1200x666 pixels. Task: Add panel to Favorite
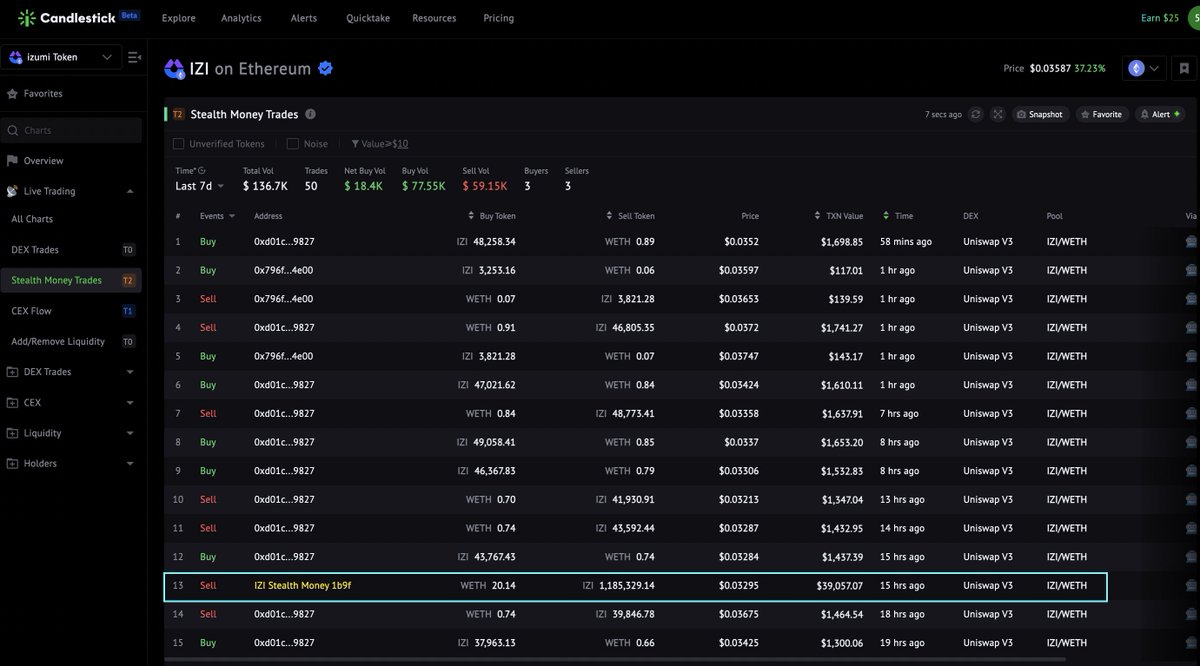pyautogui.click(x=1101, y=115)
